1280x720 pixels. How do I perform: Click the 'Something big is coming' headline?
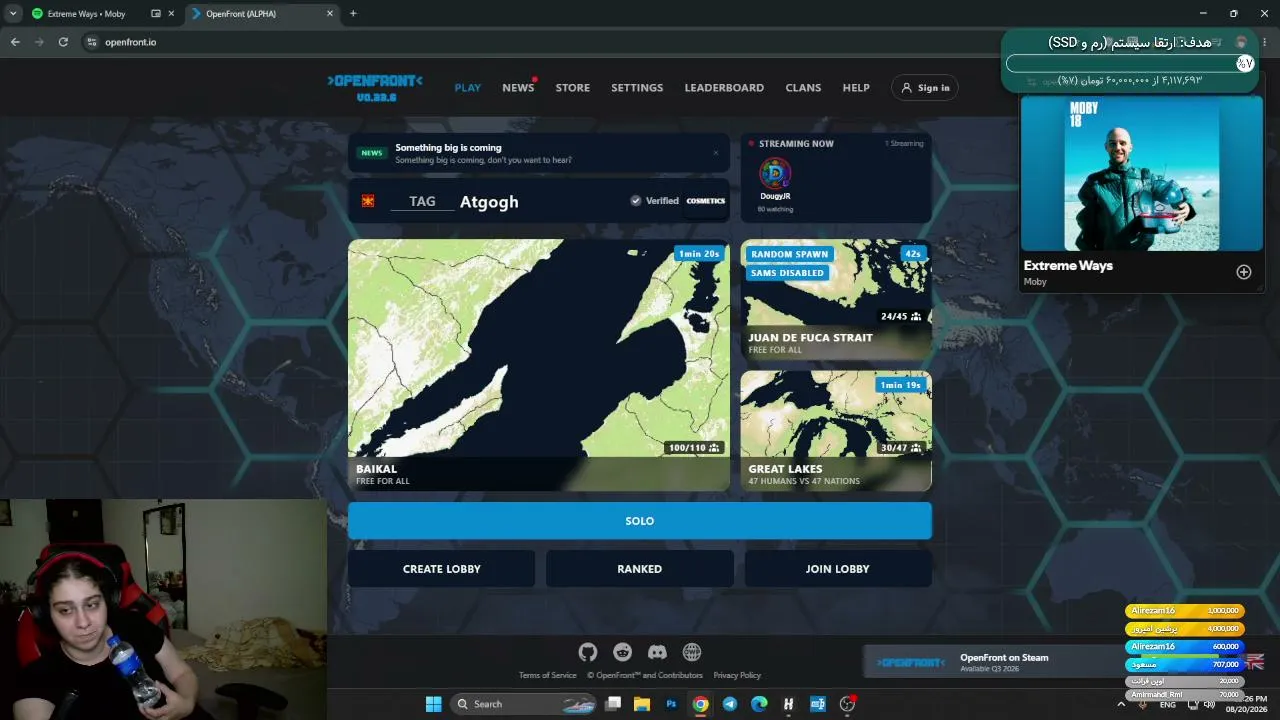448,148
